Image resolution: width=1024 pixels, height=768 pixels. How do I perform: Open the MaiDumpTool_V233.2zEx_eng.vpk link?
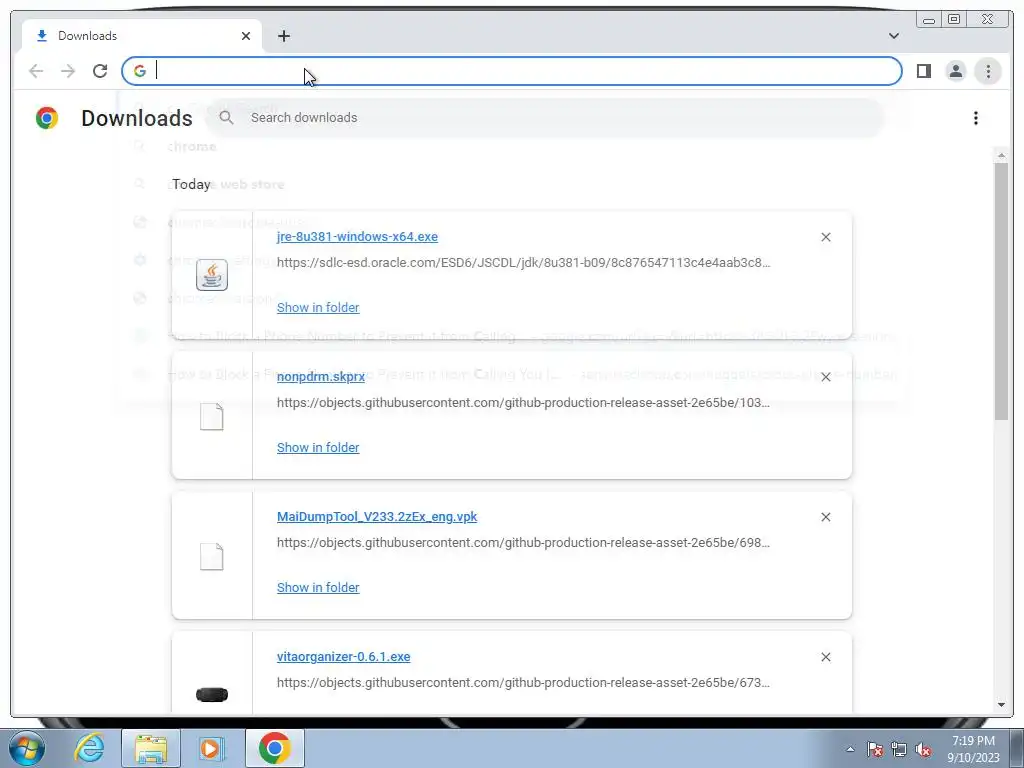point(377,517)
